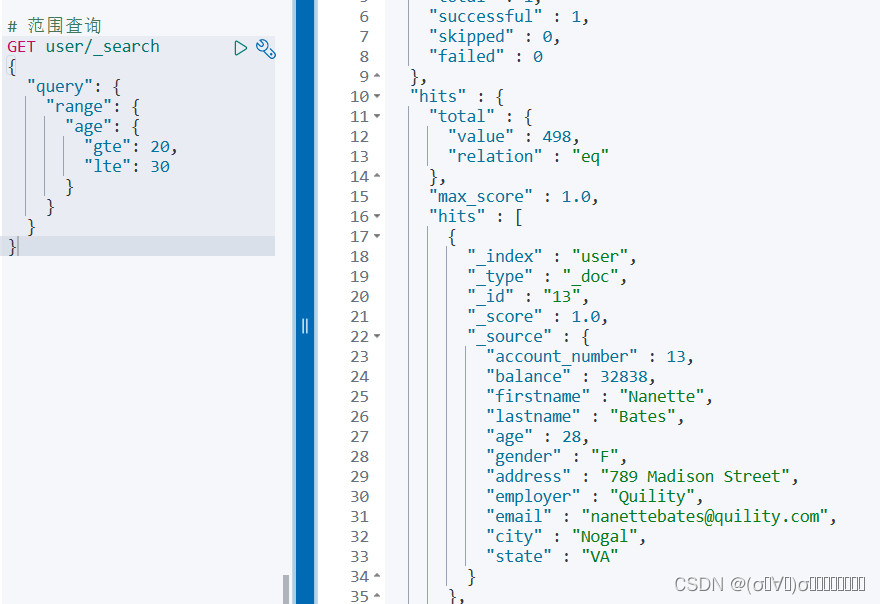880x604 pixels.
Task: Collapse the outer "hits" object on line 10
Action: point(377,96)
